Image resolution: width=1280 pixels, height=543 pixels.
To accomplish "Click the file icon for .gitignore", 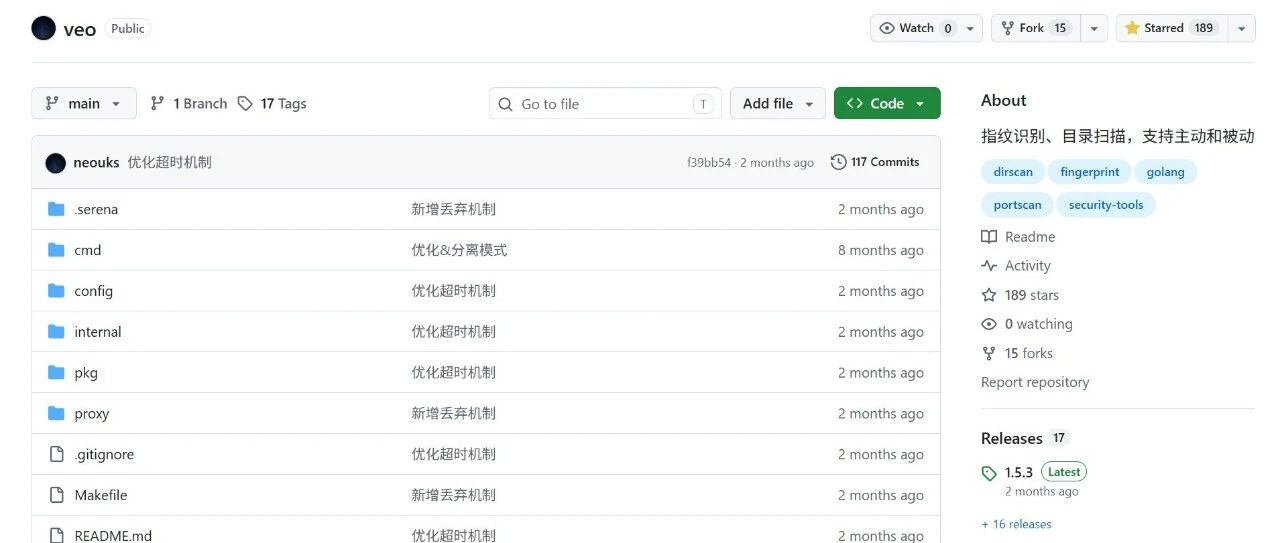I will [56, 454].
